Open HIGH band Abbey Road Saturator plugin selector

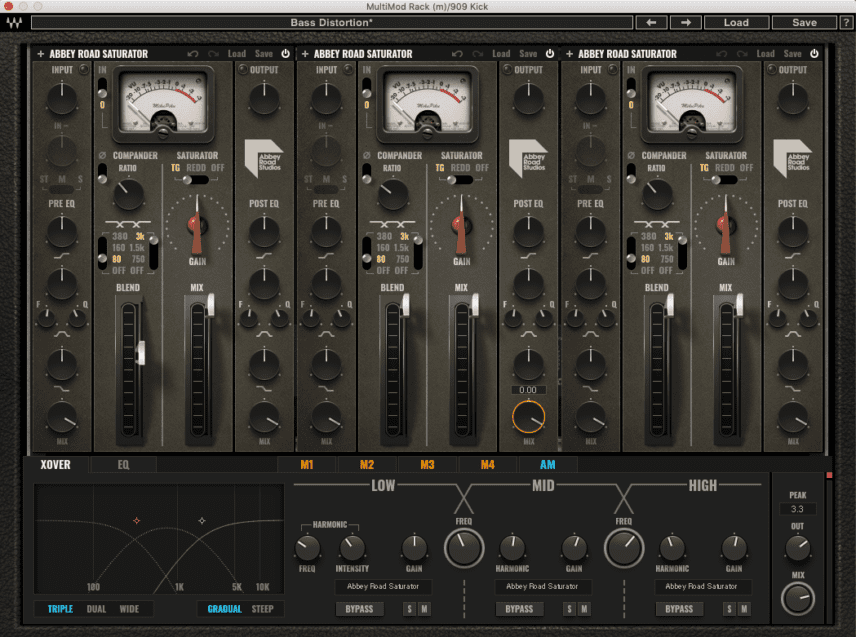point(702,586)
